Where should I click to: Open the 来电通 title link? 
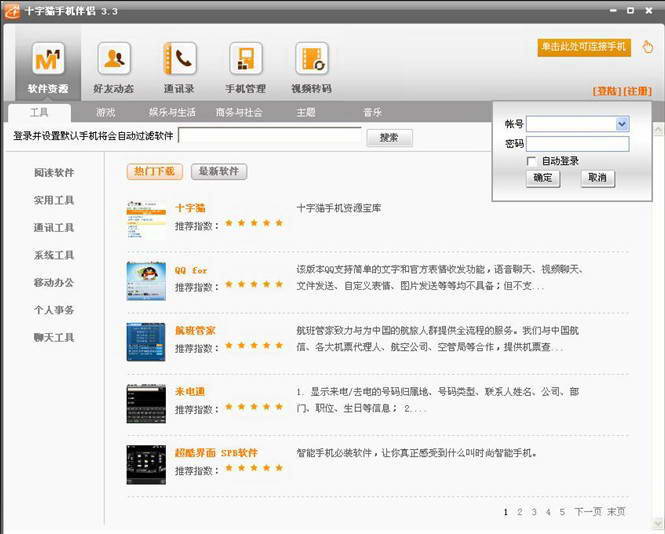coord(190,391)
